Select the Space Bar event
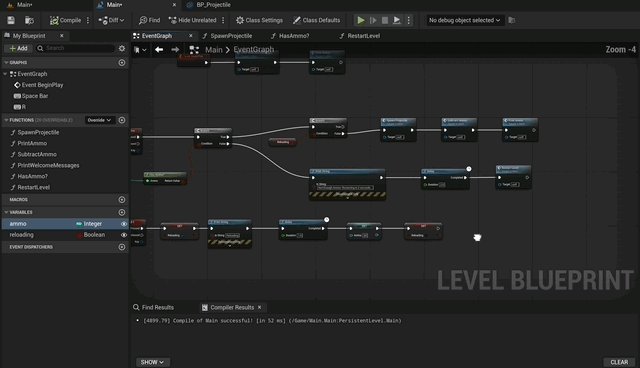Viewport: 640px width, 368px height. point(35,96)
